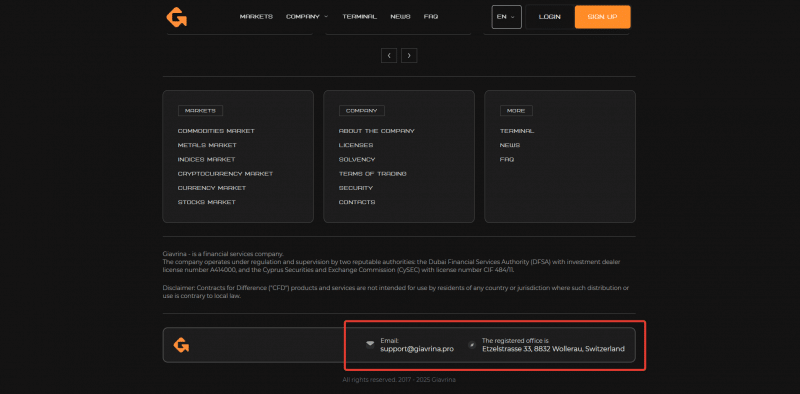Open the Stocks Market link
This screenshot has height=394, width=800.
207,203
